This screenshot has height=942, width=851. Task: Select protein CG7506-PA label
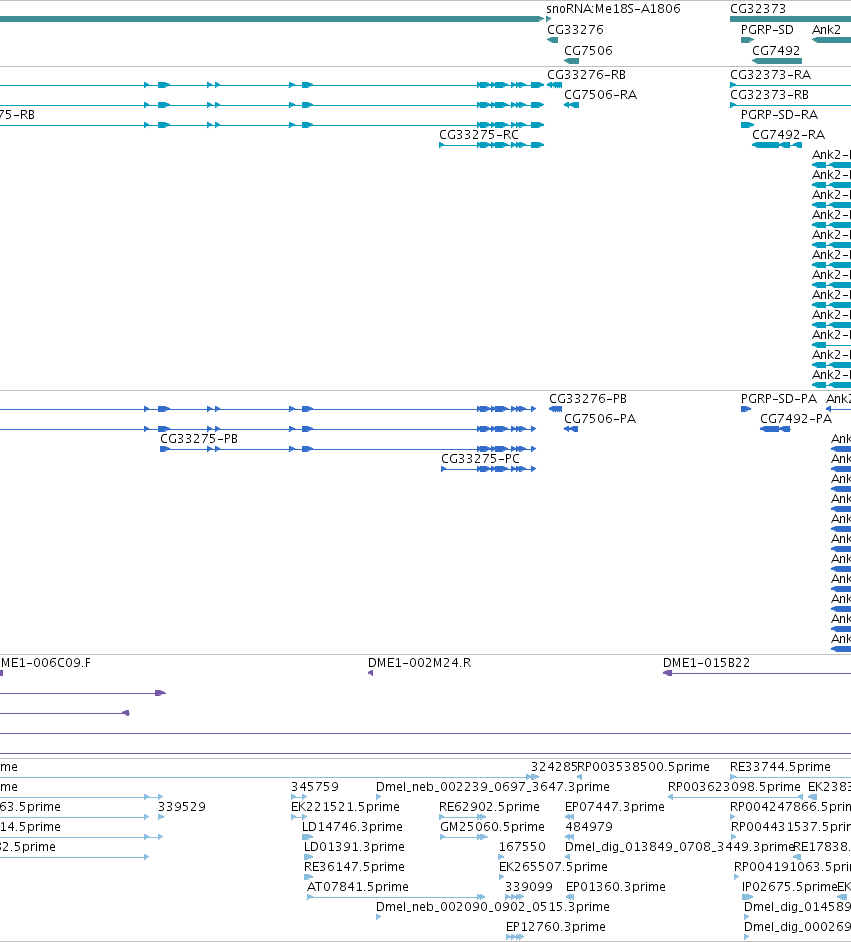pyautogui.click(x=600, y=419)
